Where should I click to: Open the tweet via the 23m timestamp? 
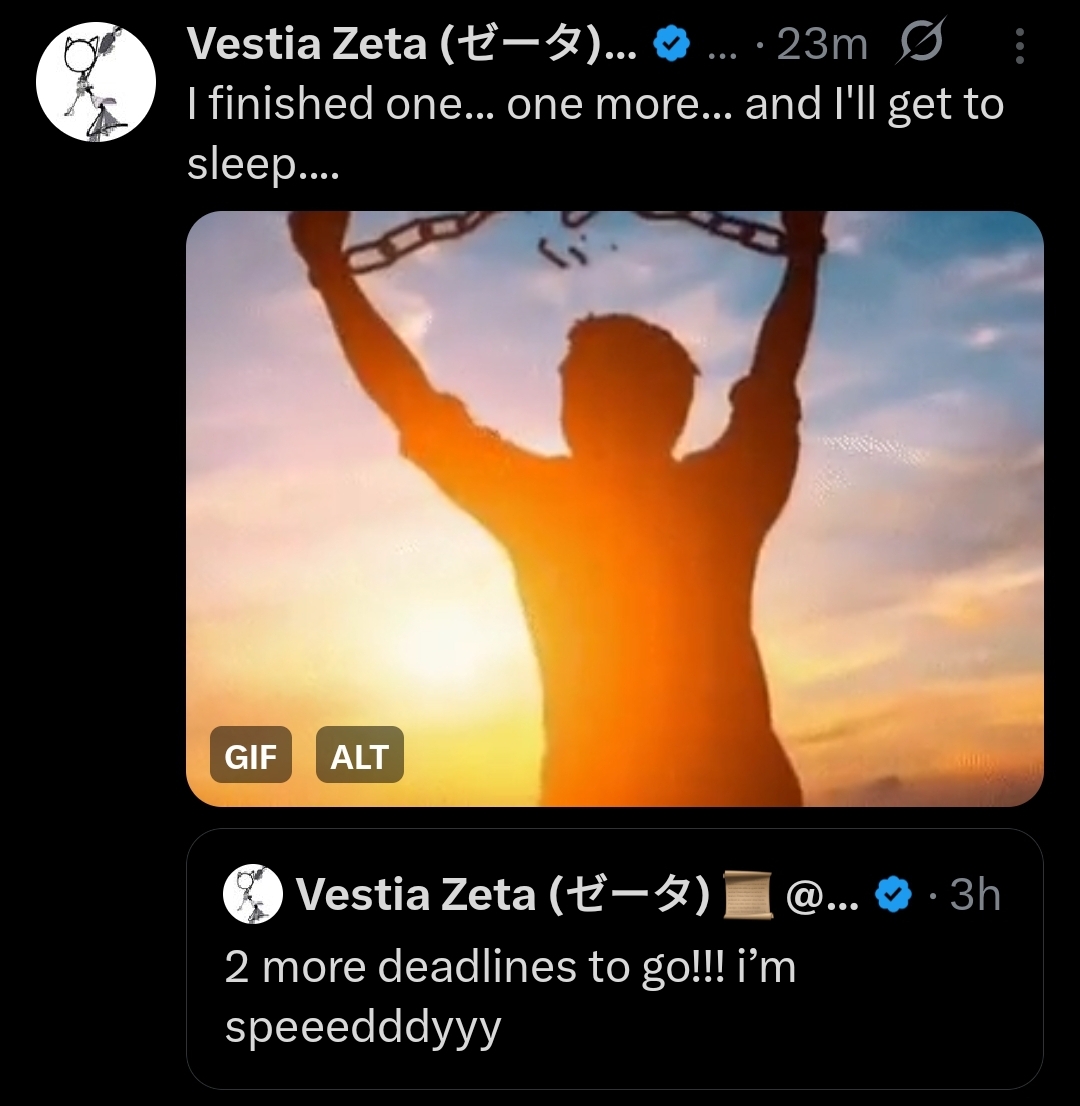pyautogui.click(x=821, y=44)
